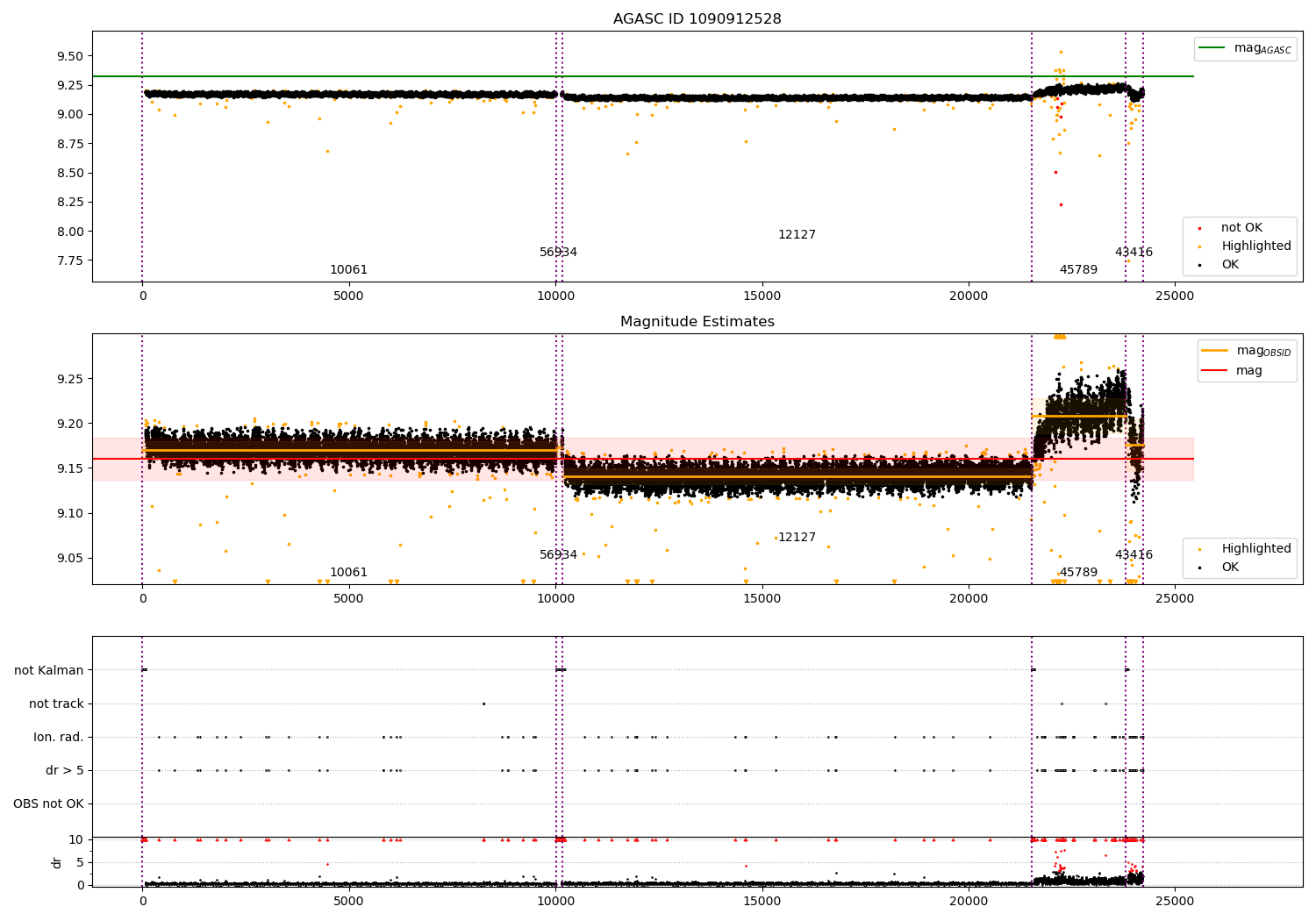Click OBSID label 56934 in Magnitude Estimates panel
Screen dimensions: 1316x921
[x=558, y=555]
